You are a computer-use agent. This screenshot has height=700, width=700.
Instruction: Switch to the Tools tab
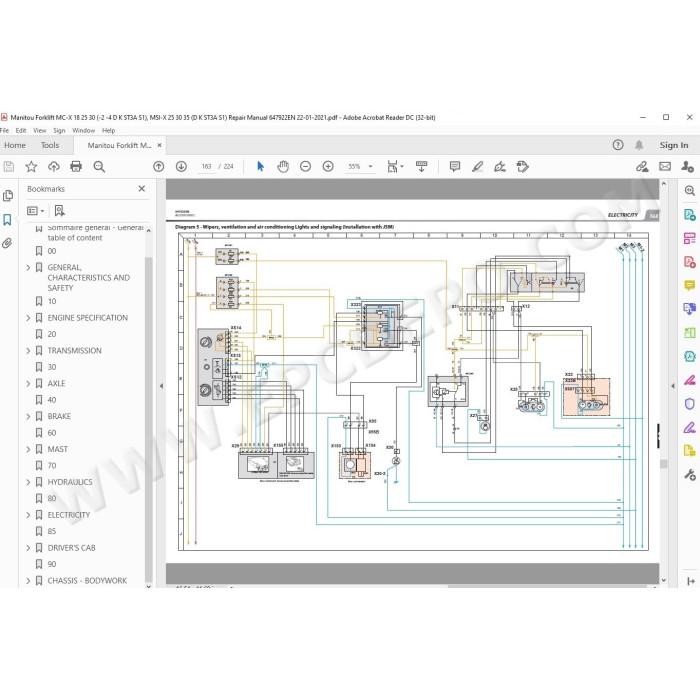50,145
